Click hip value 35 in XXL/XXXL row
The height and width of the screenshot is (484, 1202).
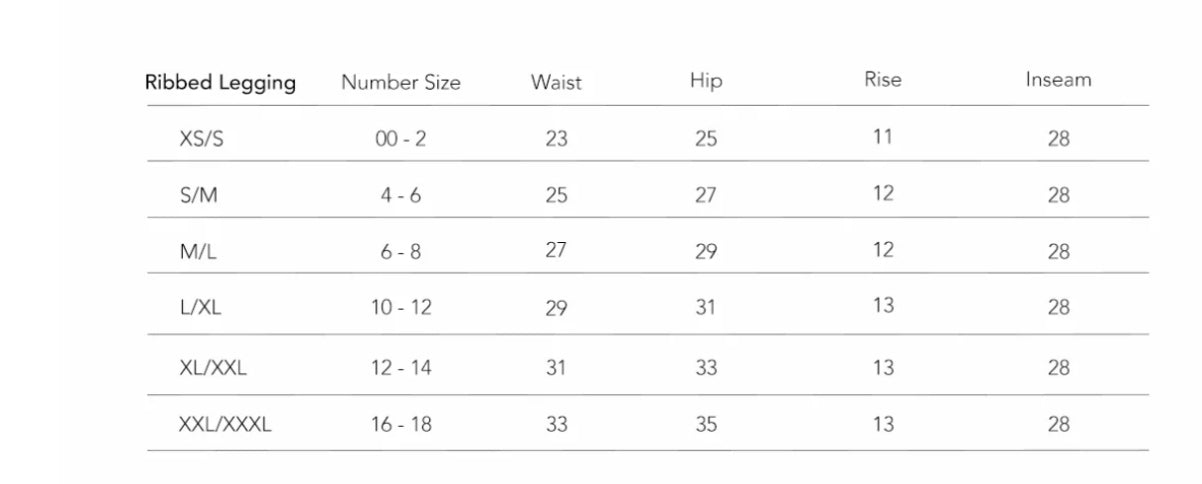[706, 424]
